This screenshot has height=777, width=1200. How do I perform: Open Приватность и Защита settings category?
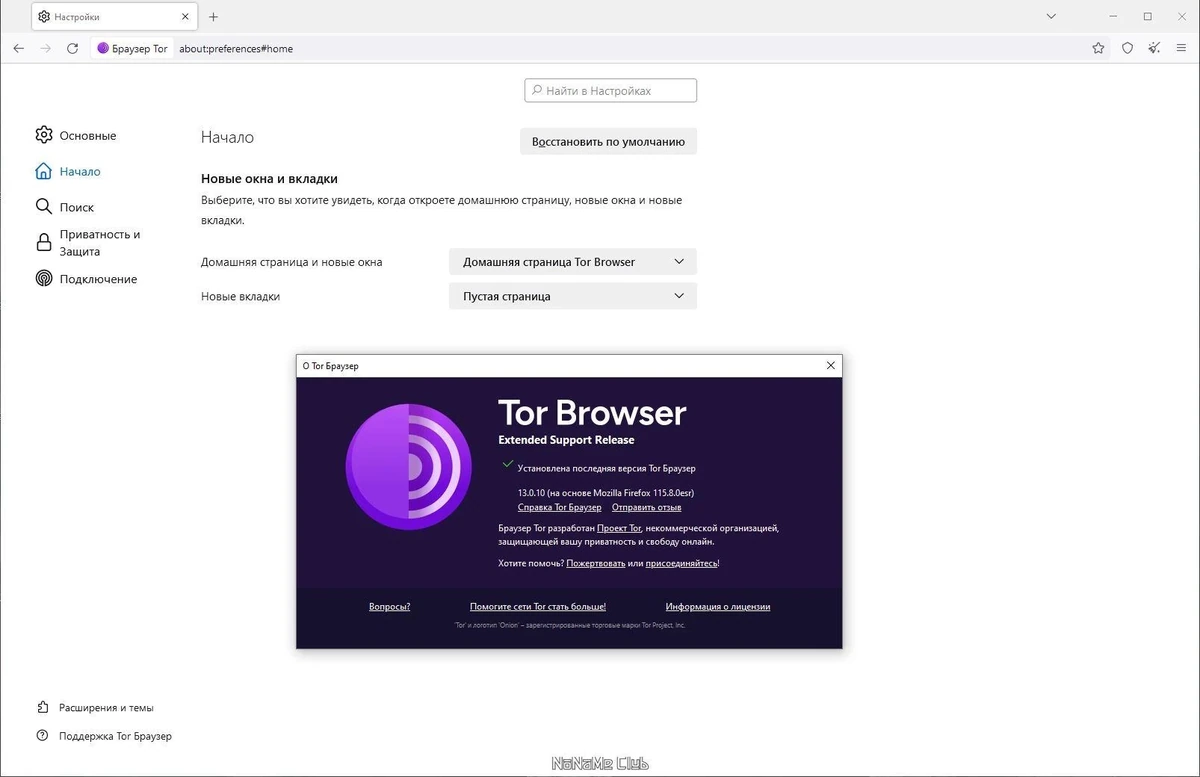88,243
